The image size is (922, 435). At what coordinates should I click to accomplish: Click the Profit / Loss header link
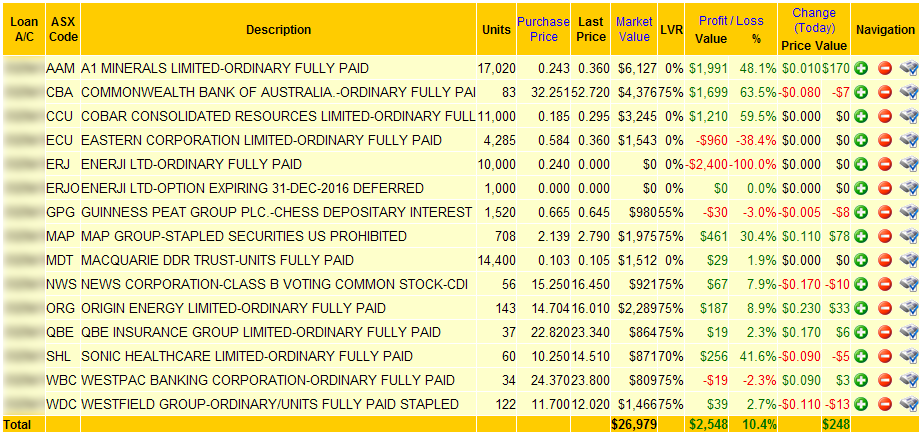pos(731,21)
